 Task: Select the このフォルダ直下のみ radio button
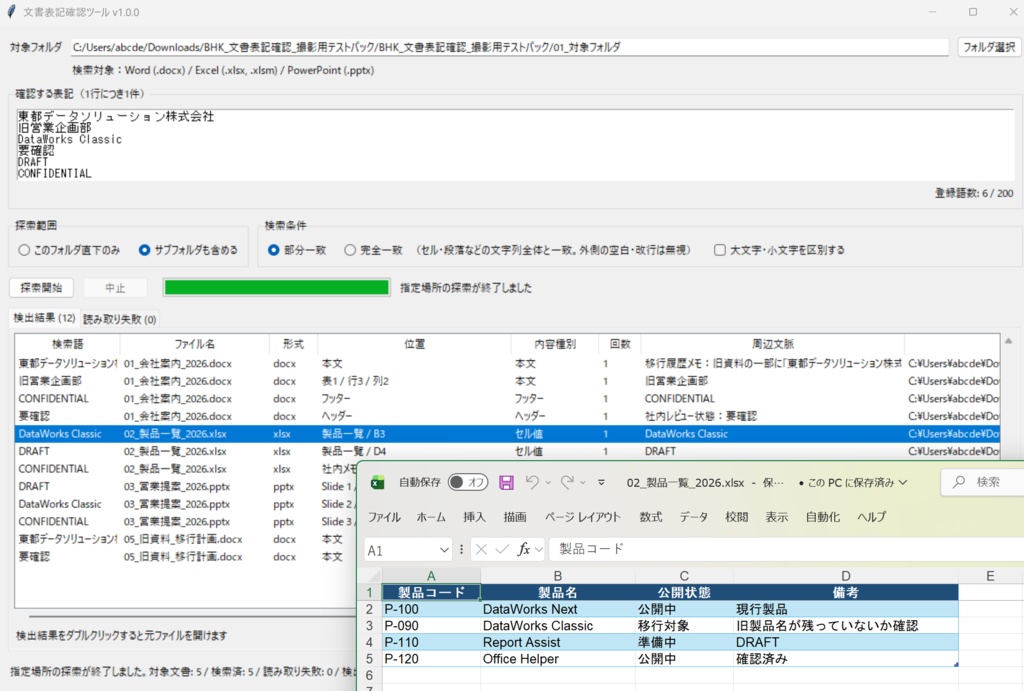coord(24,250)
